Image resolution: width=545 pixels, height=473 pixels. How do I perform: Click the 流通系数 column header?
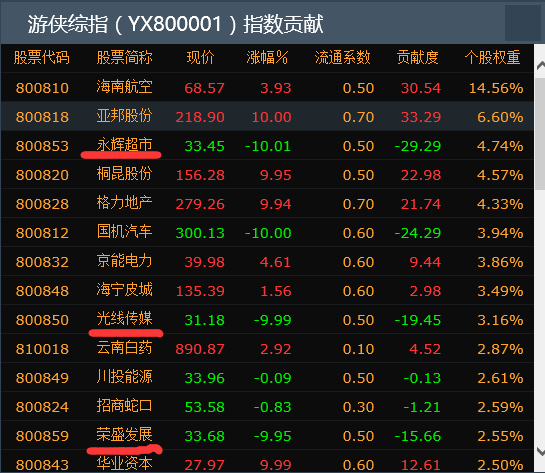(342, 58)
